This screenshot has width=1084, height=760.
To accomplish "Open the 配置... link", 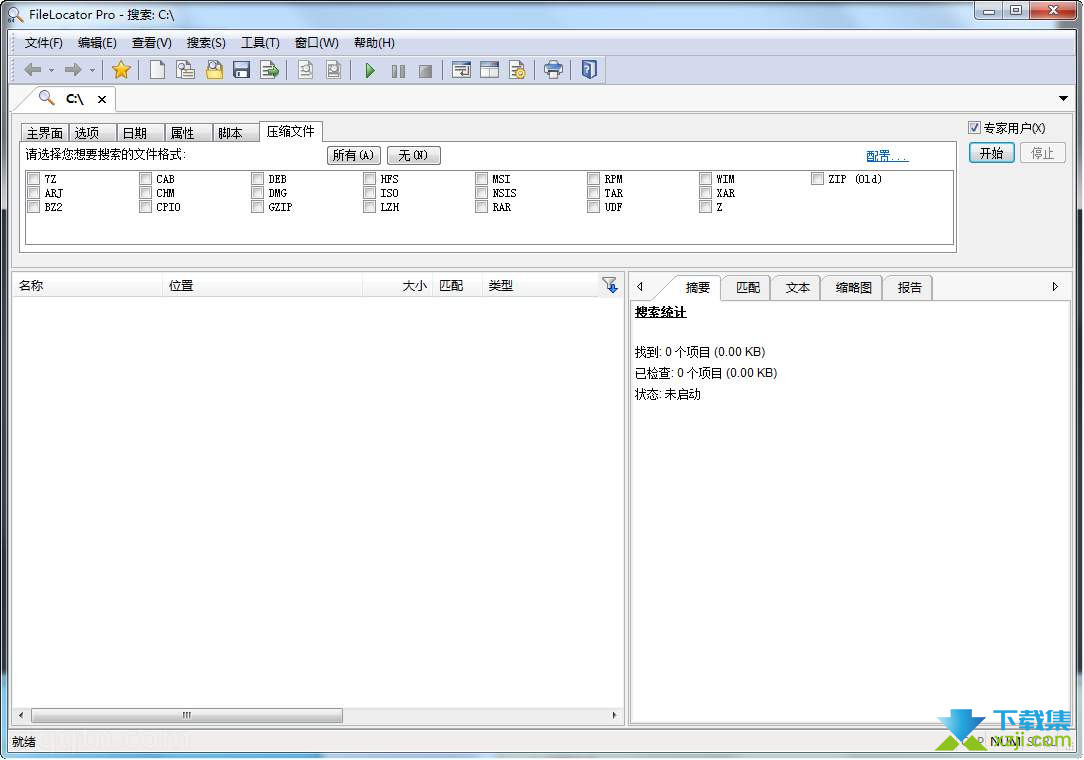I will point(887,156).
